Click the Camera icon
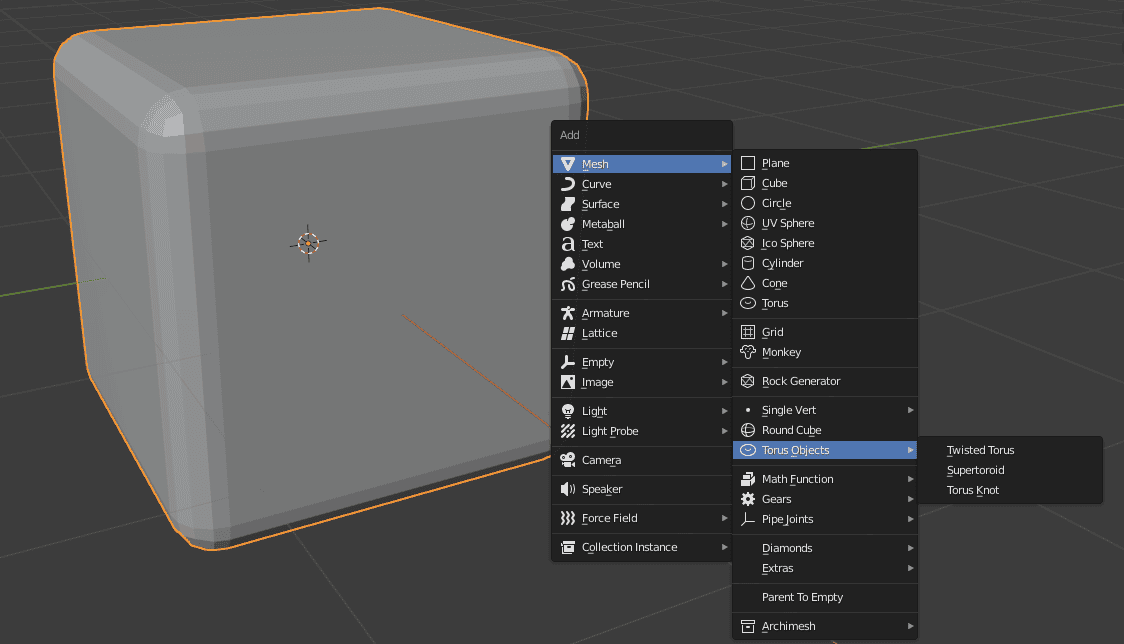Image resolution: width=1124 pixels, height=644 pixels. click(x=570, y=460)
